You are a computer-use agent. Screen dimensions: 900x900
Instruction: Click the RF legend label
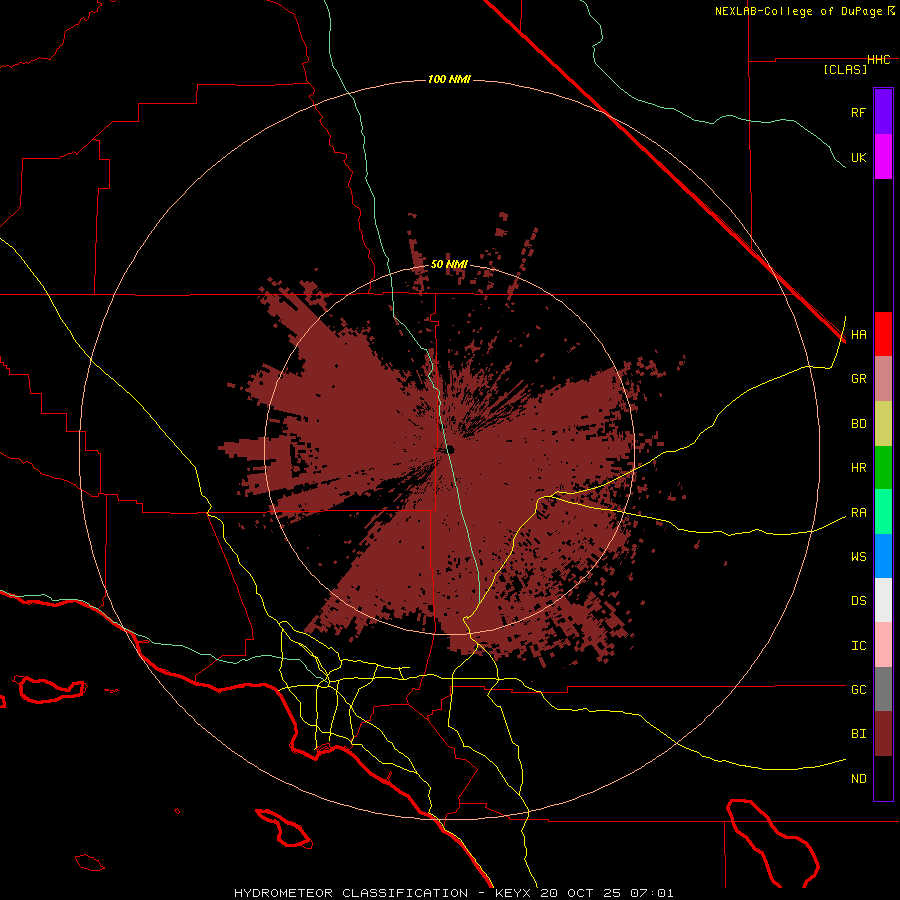pos(858,112)
